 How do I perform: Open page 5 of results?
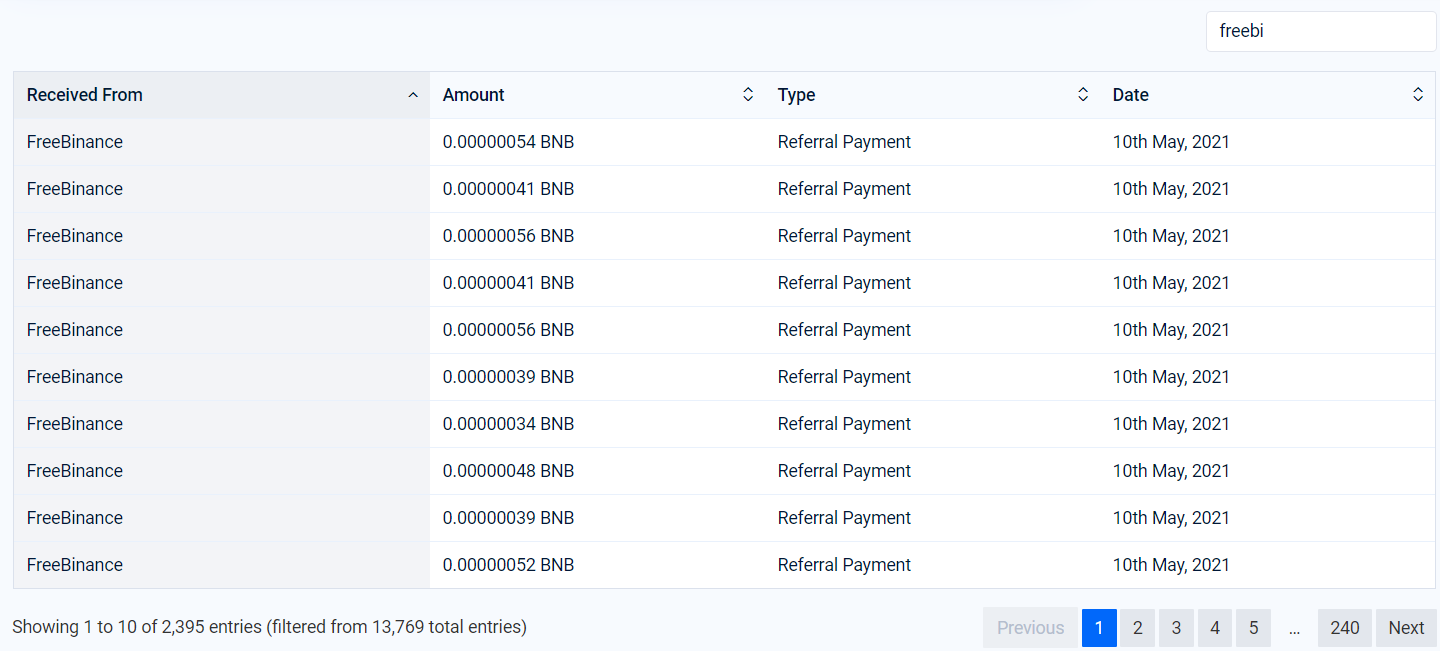pos(1253,628)
